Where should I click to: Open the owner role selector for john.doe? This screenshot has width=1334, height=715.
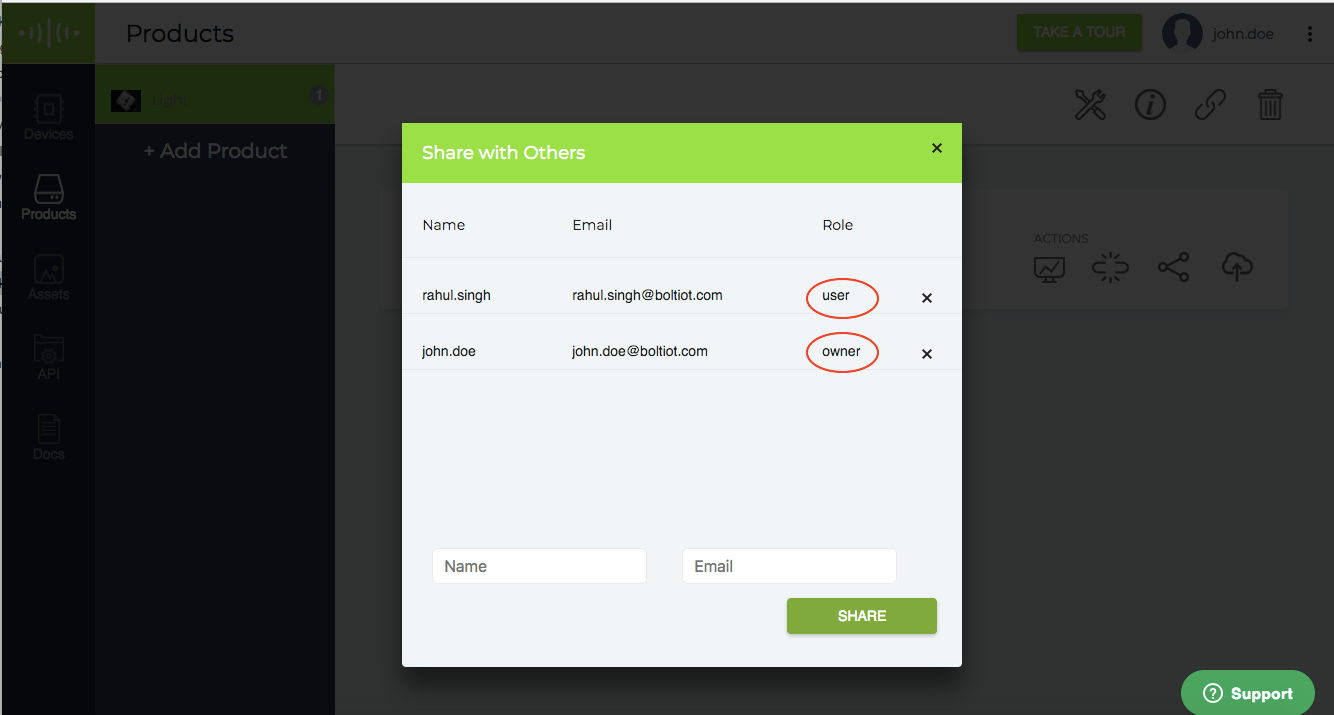point(842,352)
